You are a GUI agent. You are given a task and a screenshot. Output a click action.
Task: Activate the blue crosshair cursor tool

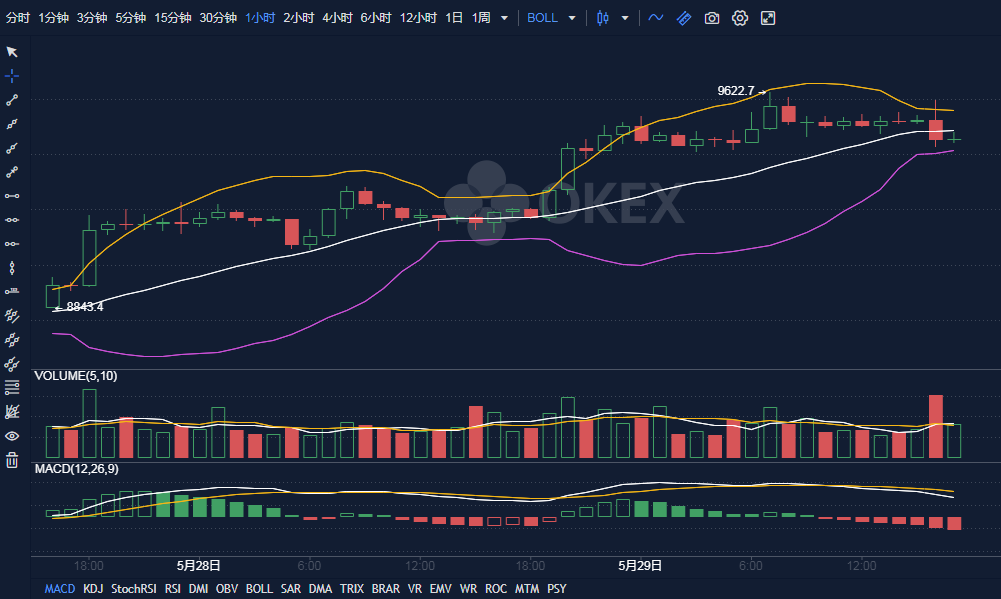pos(11,76)
